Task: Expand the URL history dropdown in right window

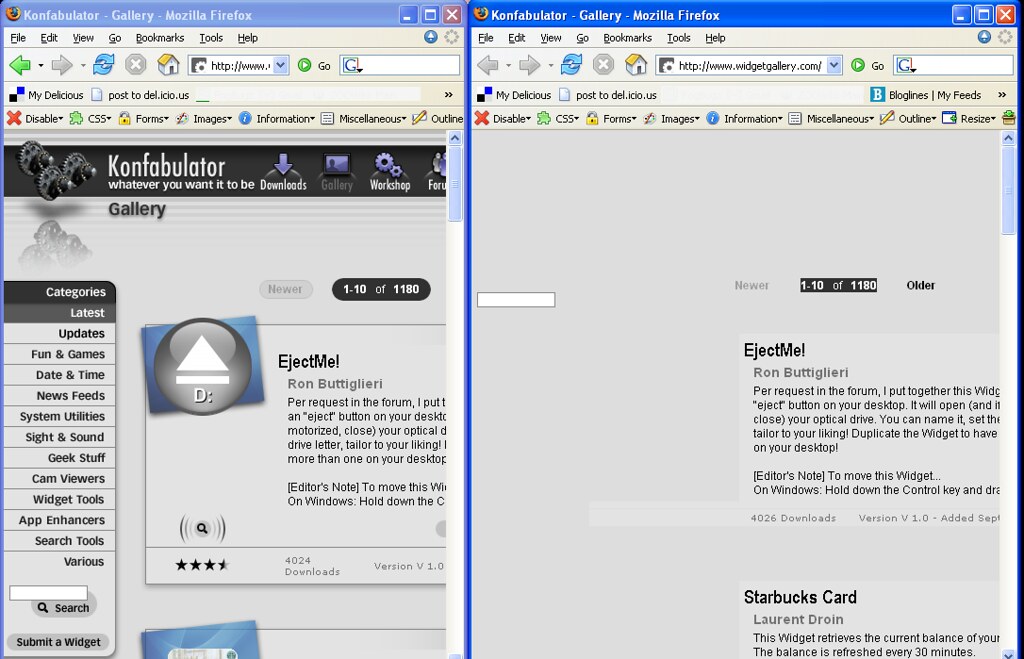Action: 834,65
